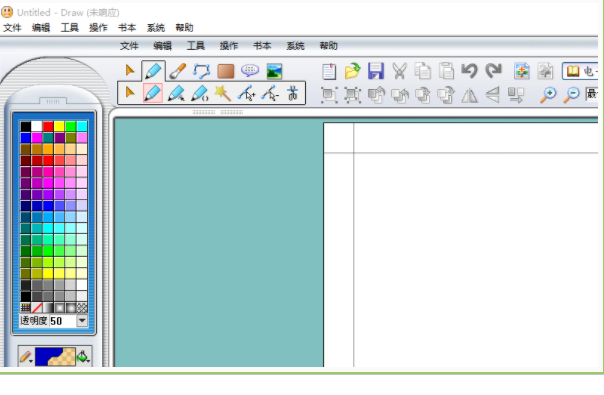Image resolution: width=604 pixels, height=395 pixels.
Task: Save with the blue floppy disk icon
Action: tap(376, 71)
